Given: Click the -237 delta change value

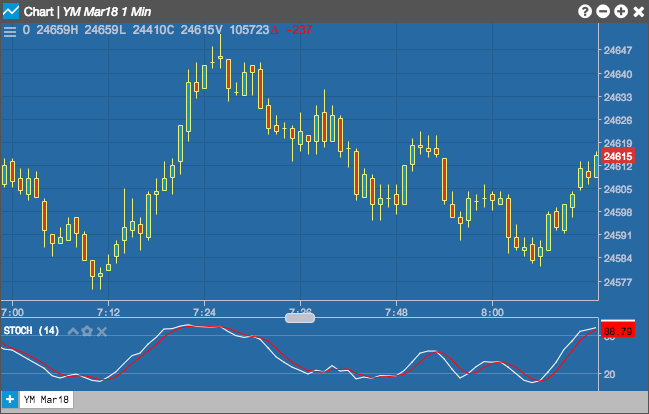Looking at the screenshot, I should [x=299, y=30].
